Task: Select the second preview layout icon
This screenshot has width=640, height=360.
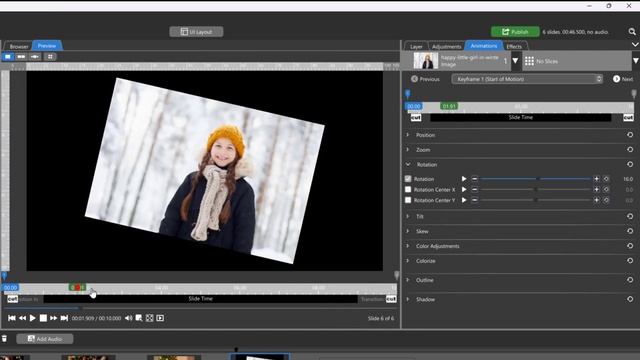Action: (21, 57)
